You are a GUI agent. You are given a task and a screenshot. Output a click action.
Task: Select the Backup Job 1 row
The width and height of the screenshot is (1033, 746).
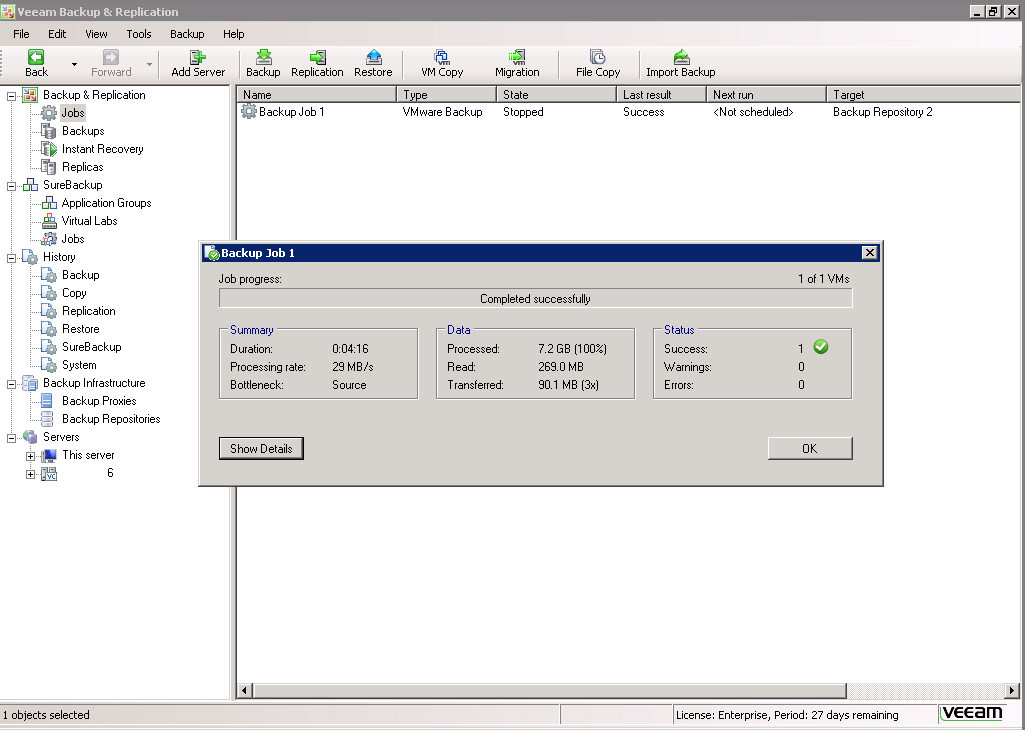628,112
